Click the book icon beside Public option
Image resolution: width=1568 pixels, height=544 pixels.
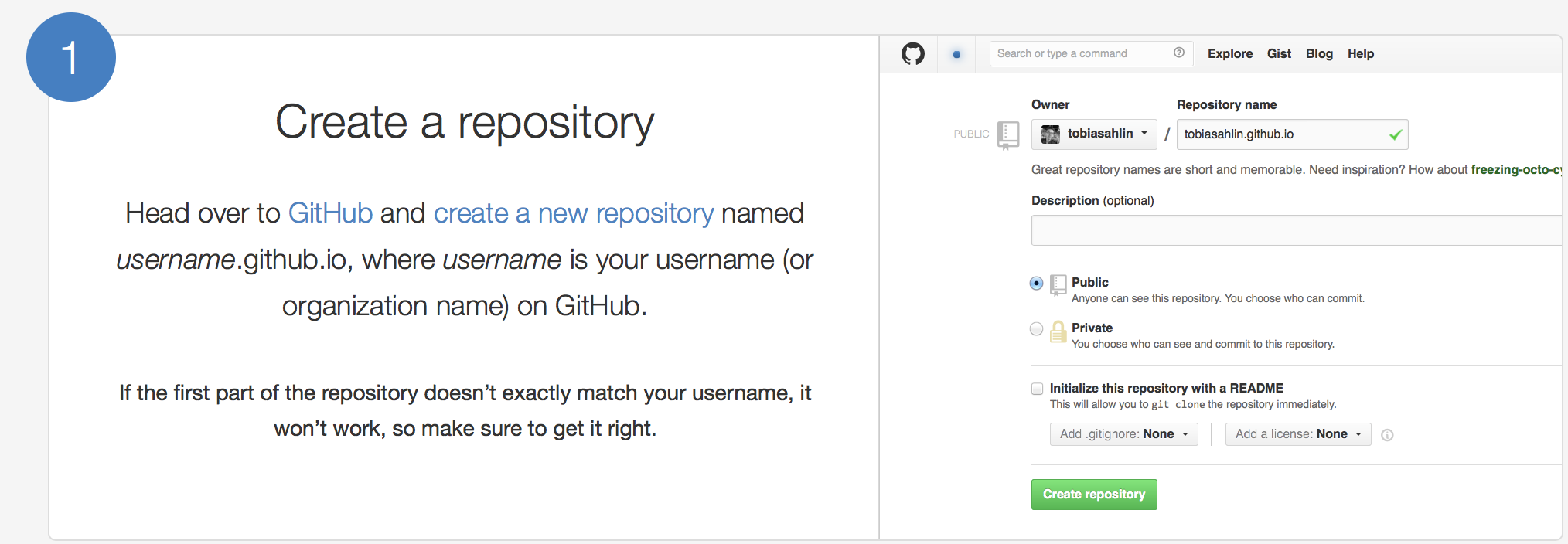[x=1058, y=285]
